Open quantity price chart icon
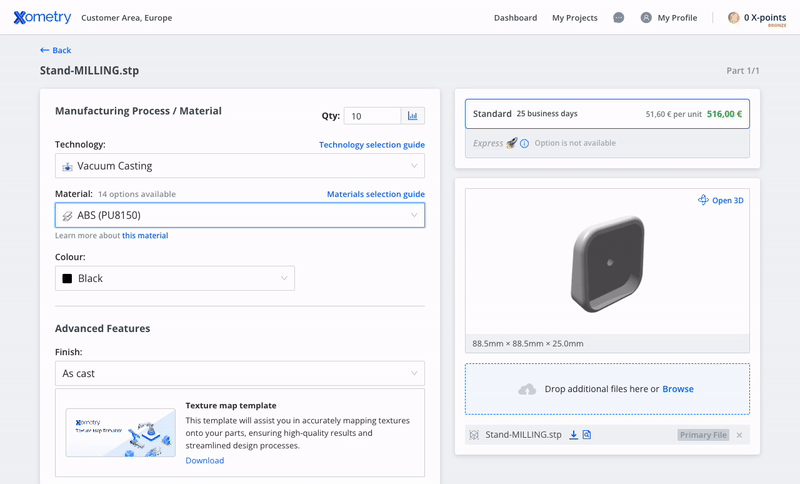 pos(413,116)
